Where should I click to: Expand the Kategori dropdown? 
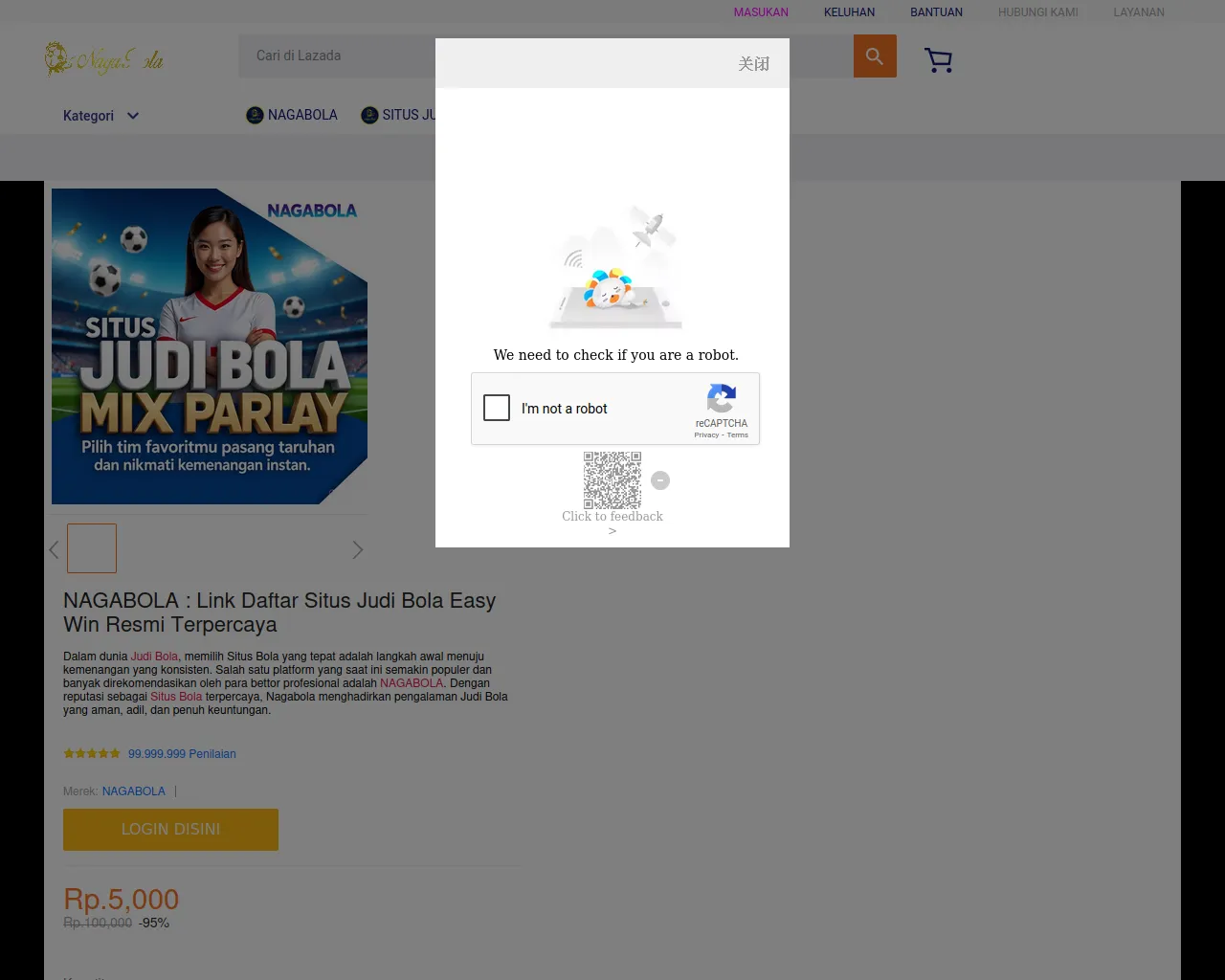point(100,116)
